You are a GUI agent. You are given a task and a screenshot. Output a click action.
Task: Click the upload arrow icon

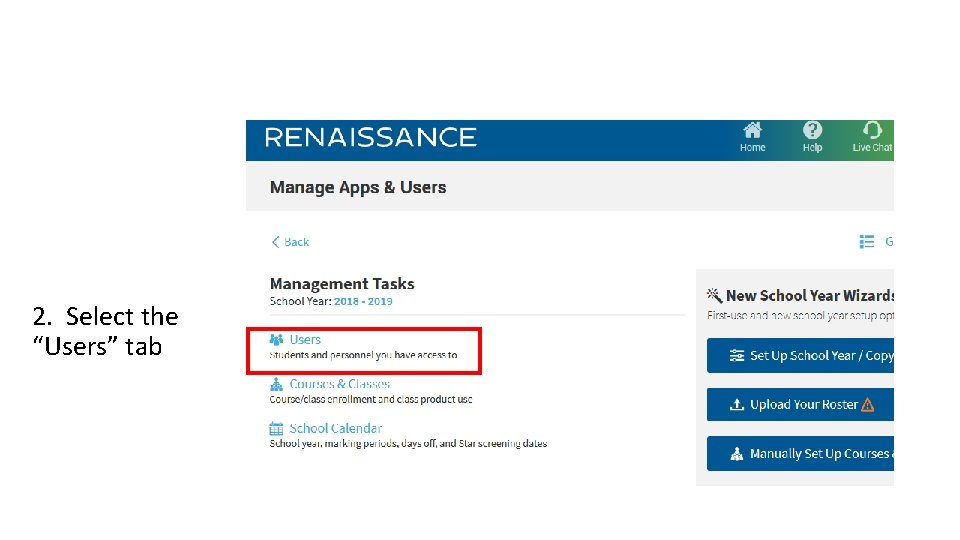point(737,405)
